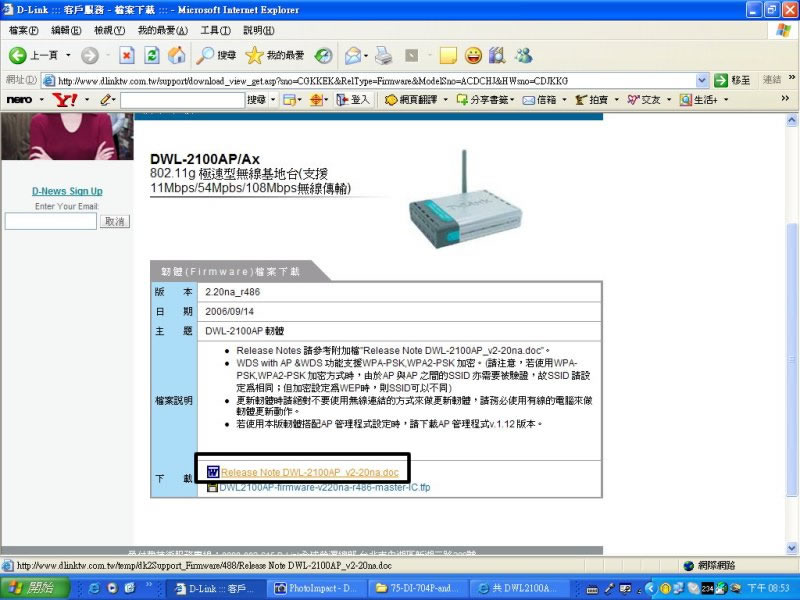Viewport: 800px width, 600px height.
Task: Click the Word document icon beside Release Note
Action: click(213, 472)
